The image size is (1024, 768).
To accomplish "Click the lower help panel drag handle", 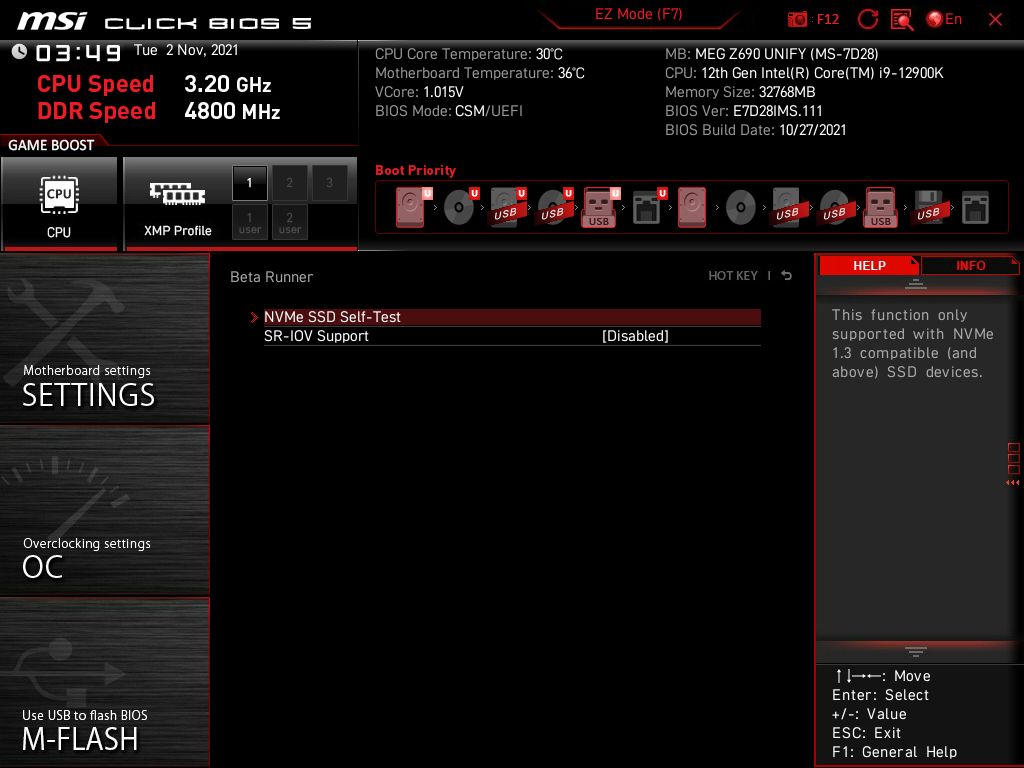I will (916, 652).
